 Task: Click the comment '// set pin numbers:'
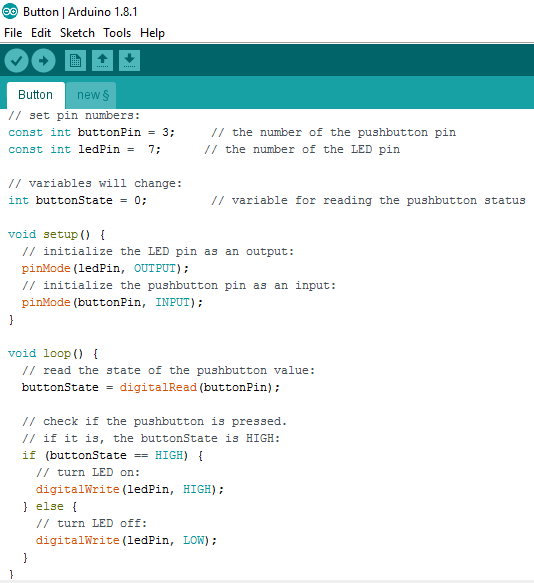tap(74, 115)
